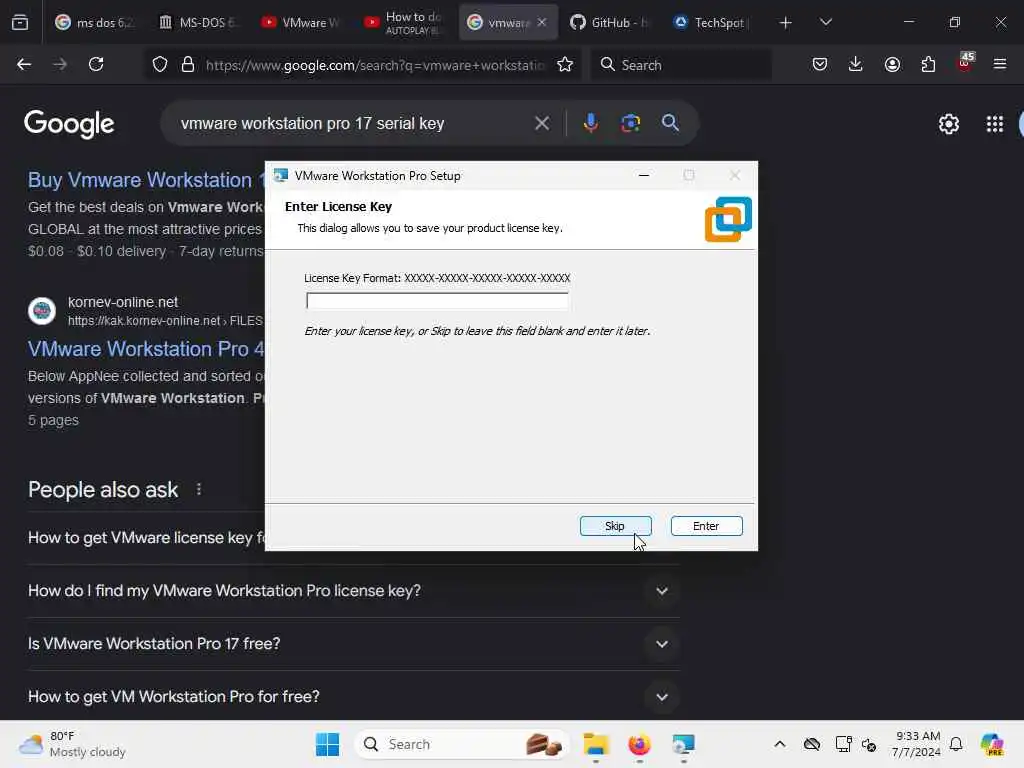Switch to GitHub tab

tap(611, 22)
